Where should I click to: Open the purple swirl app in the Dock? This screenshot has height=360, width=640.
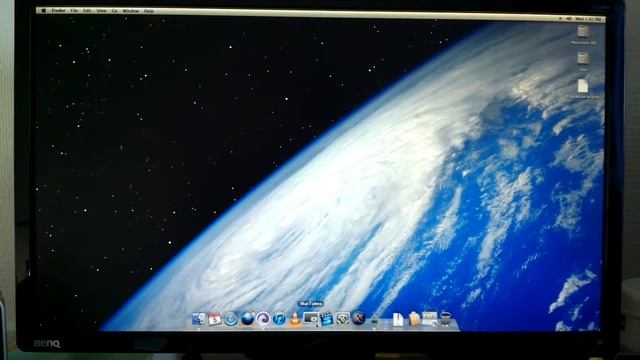pyautogui.click(x=263, y=319)
